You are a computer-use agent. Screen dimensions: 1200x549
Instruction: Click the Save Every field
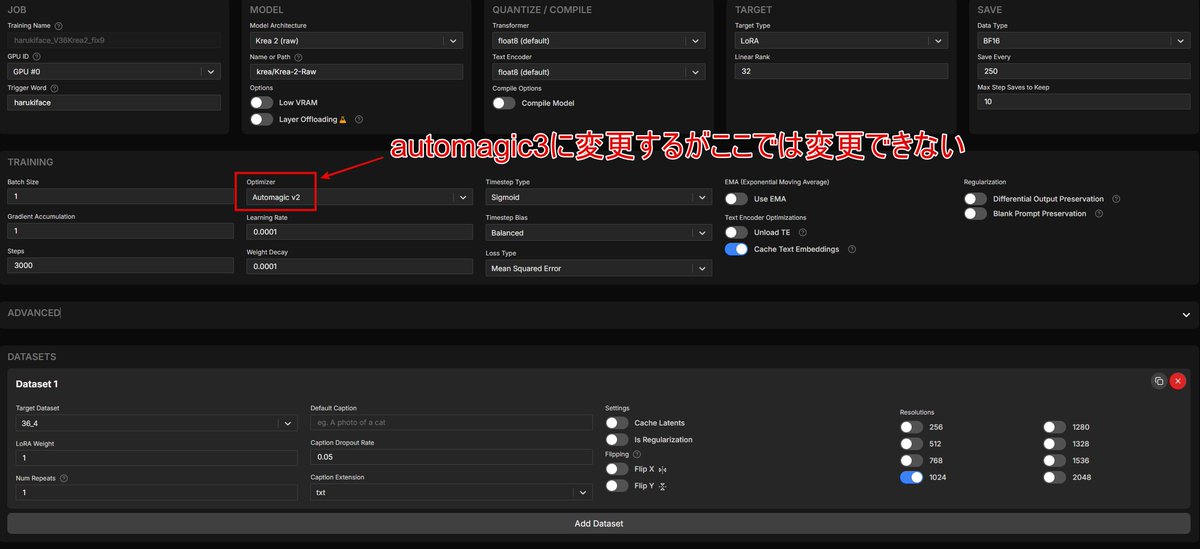tap(1084, 72)
